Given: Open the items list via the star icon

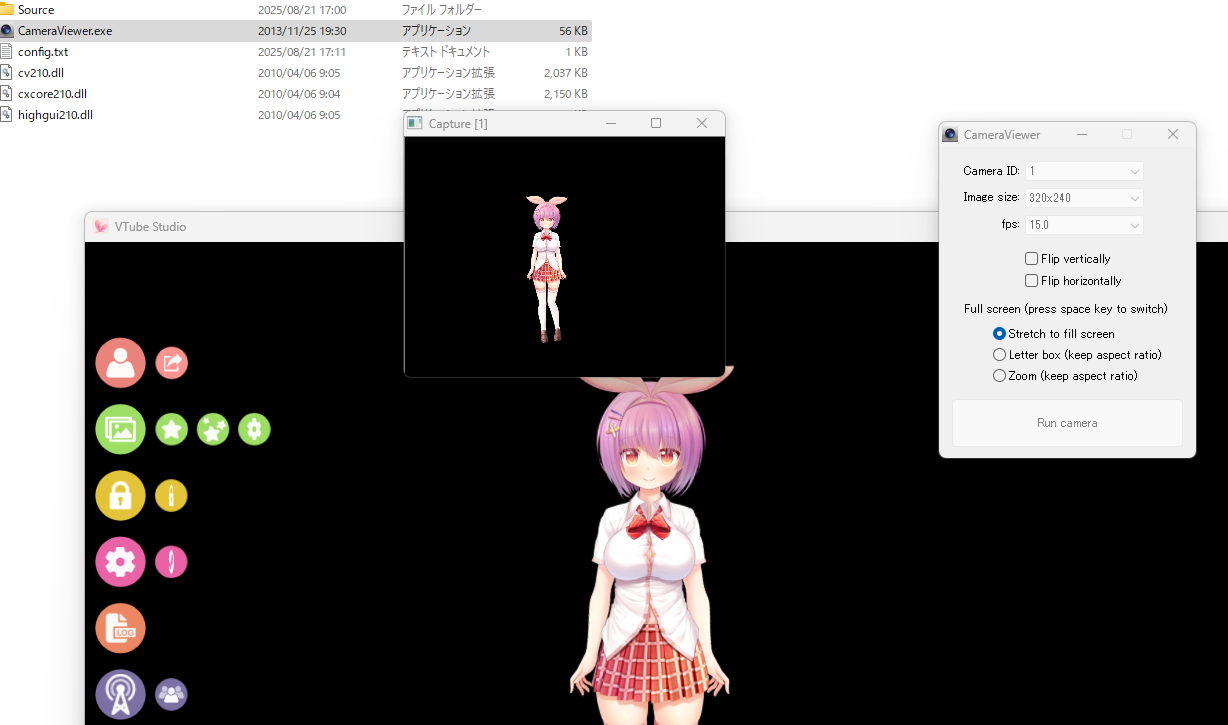Looking at the screenshot, I should pyautogui.click(x=171, y=429).
